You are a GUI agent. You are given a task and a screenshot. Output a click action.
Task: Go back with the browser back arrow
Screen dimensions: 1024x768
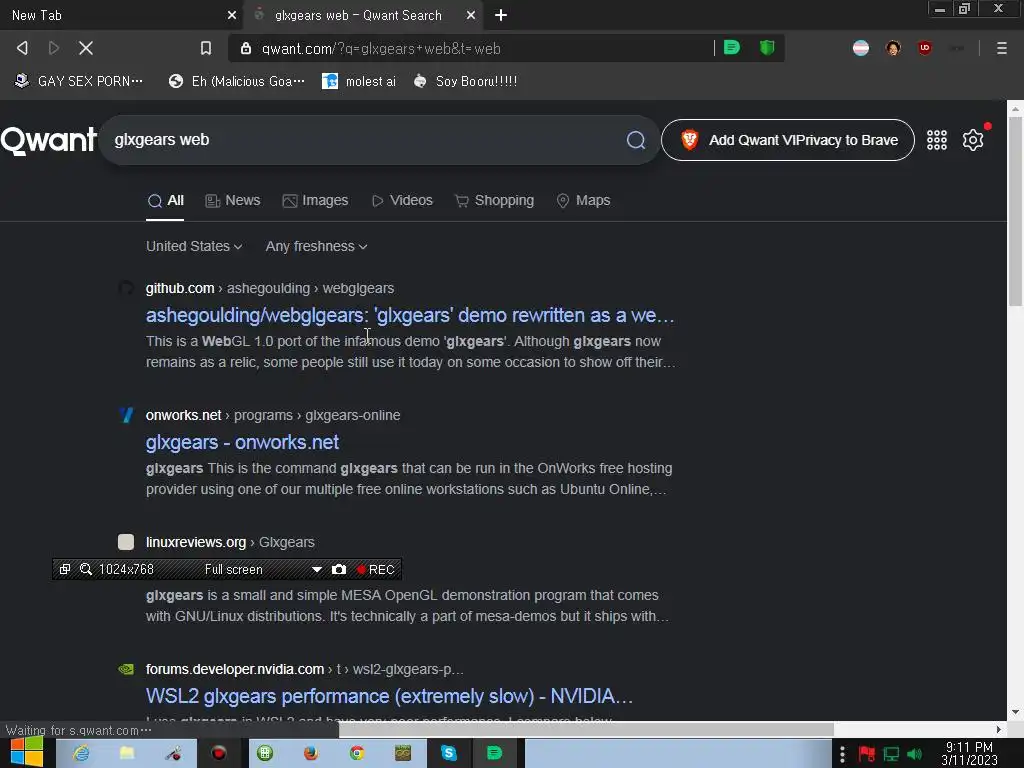click(x=22, y=48)
